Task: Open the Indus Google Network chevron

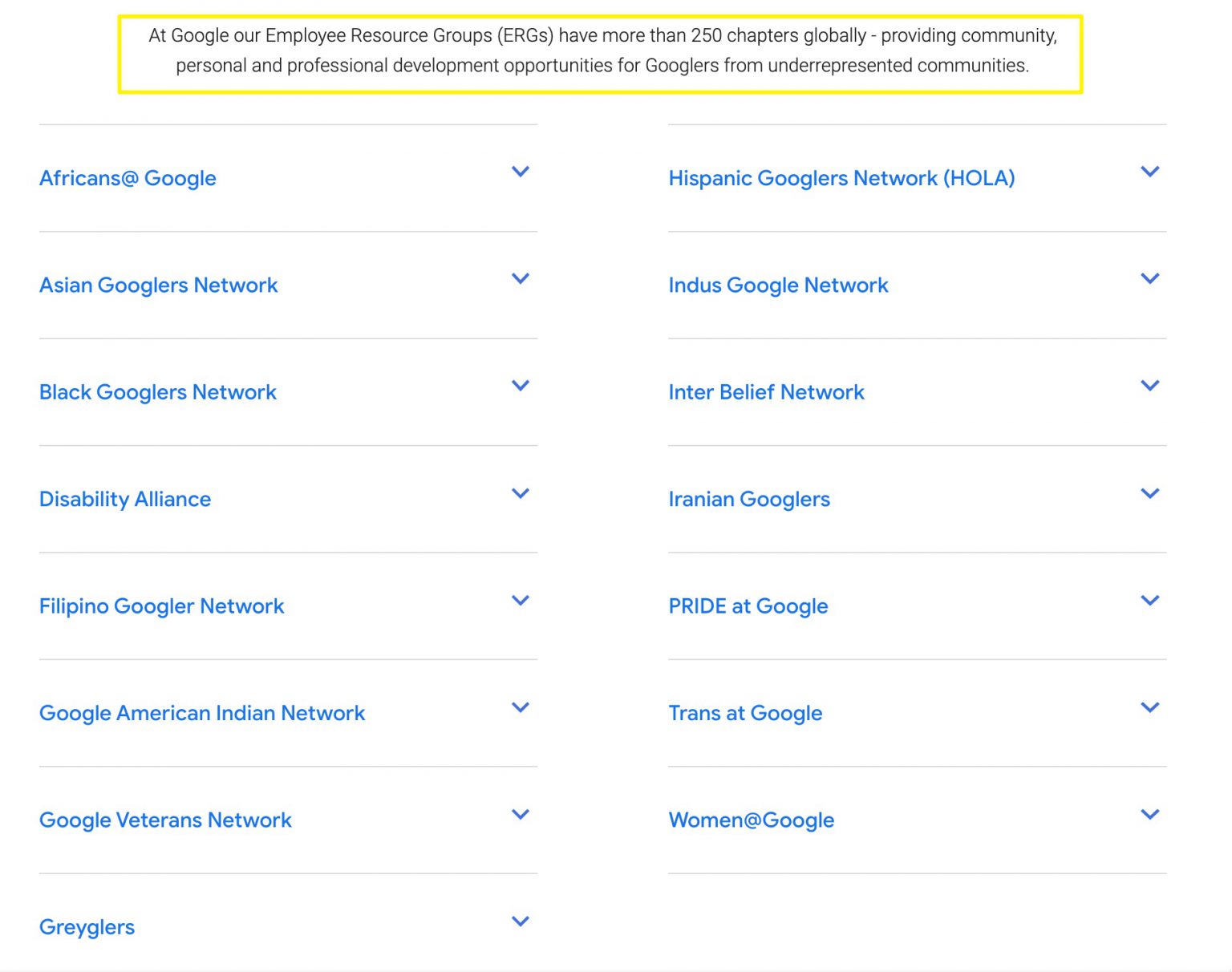Action: [x=1149, y=278]
